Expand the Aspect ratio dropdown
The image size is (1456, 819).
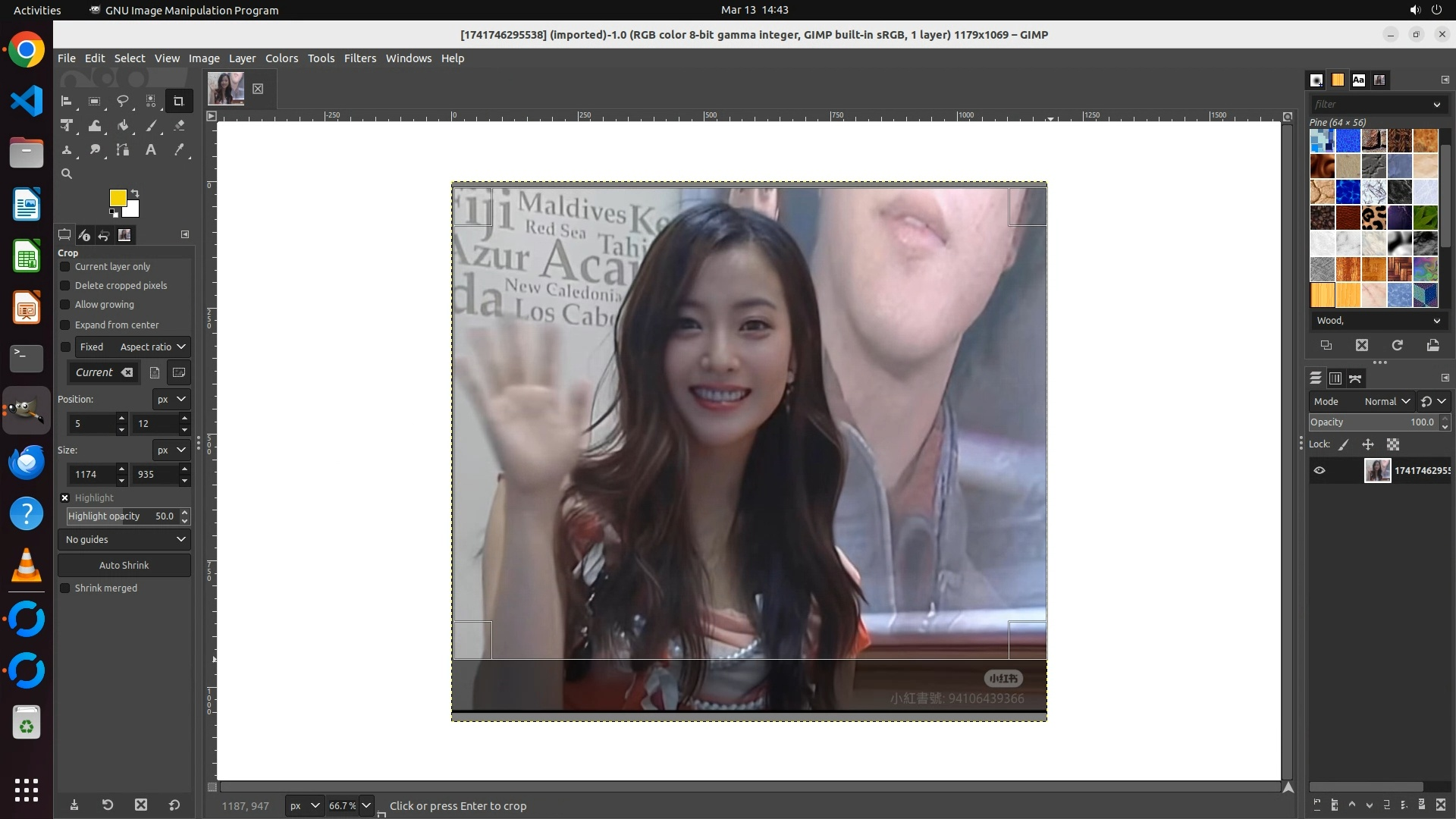[x=152, y=347]
